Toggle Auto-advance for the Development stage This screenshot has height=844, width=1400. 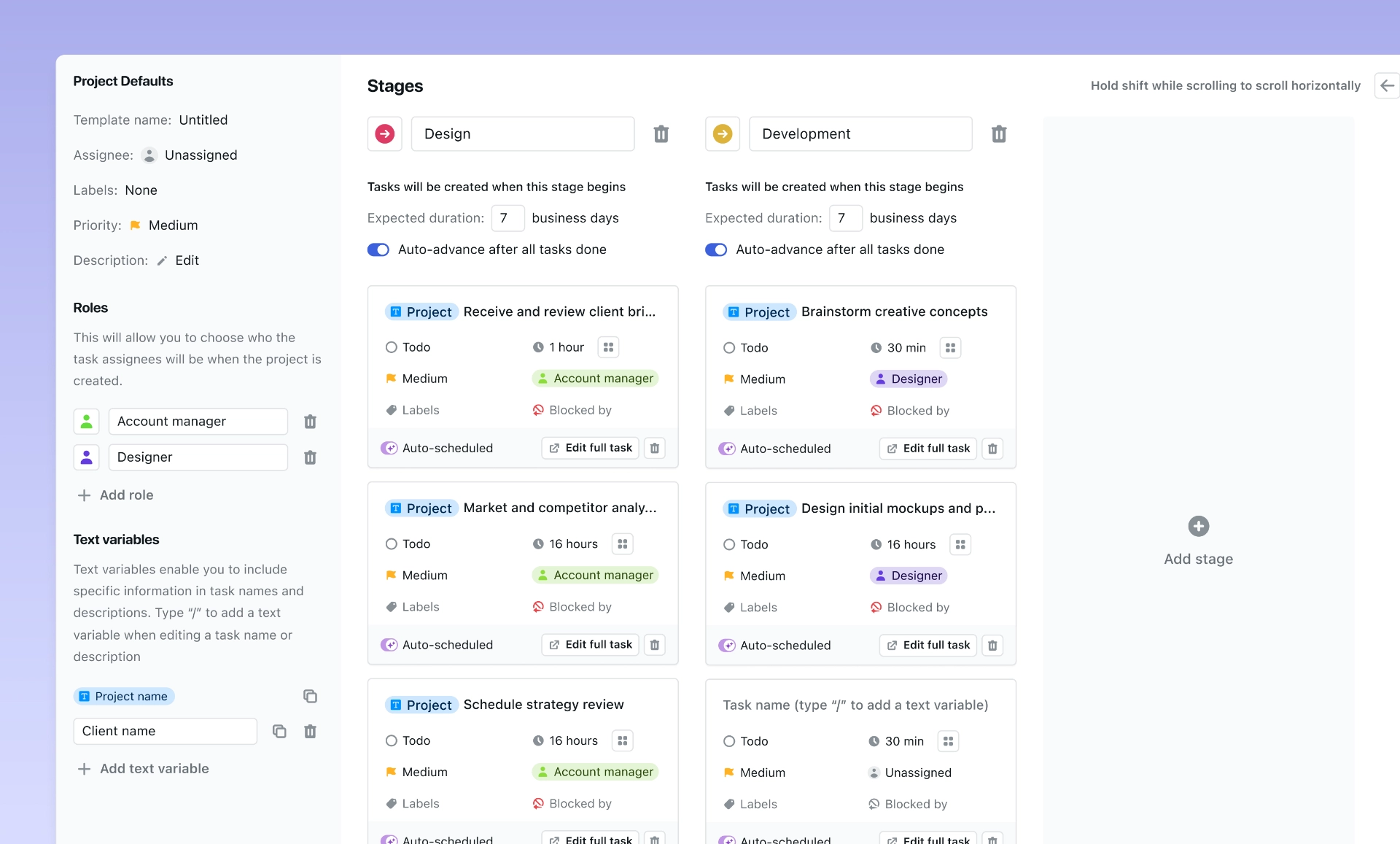pyautogui.click(x=716, y=249)
